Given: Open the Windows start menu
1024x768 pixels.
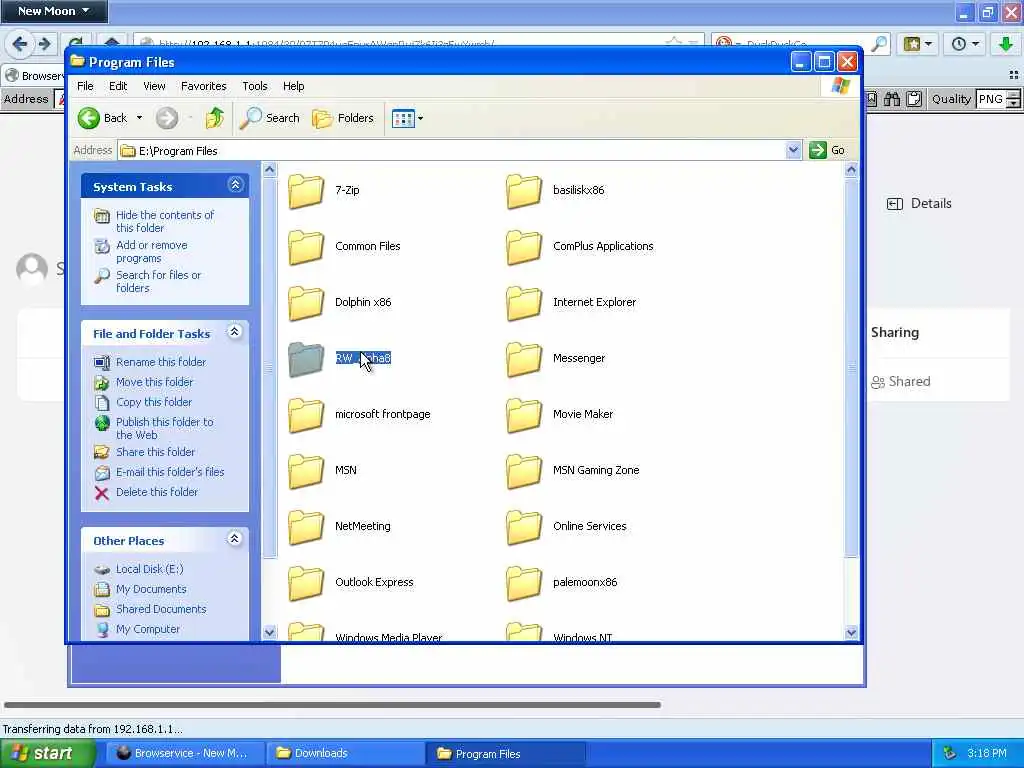Looking at the screenshot, I should tap(47, 753).
